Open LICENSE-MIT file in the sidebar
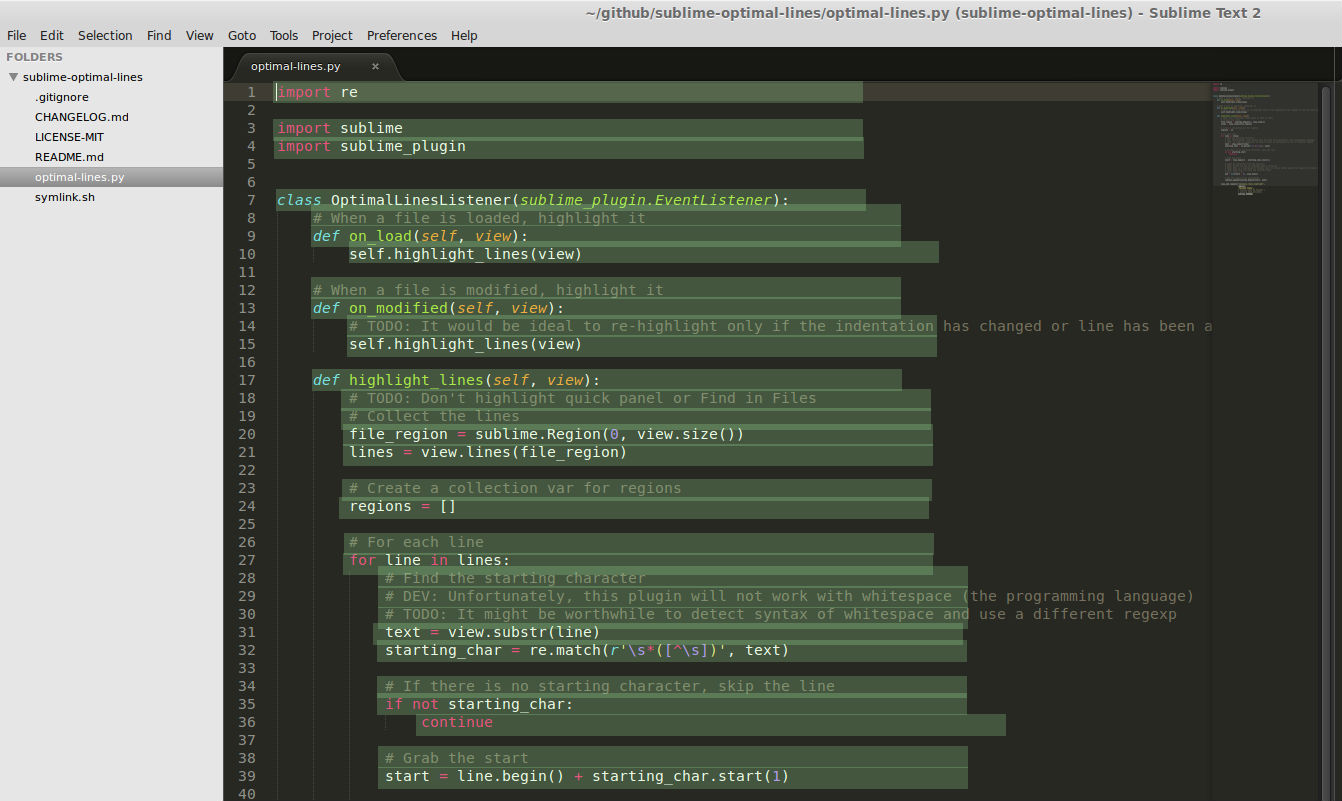 [69, 137]
